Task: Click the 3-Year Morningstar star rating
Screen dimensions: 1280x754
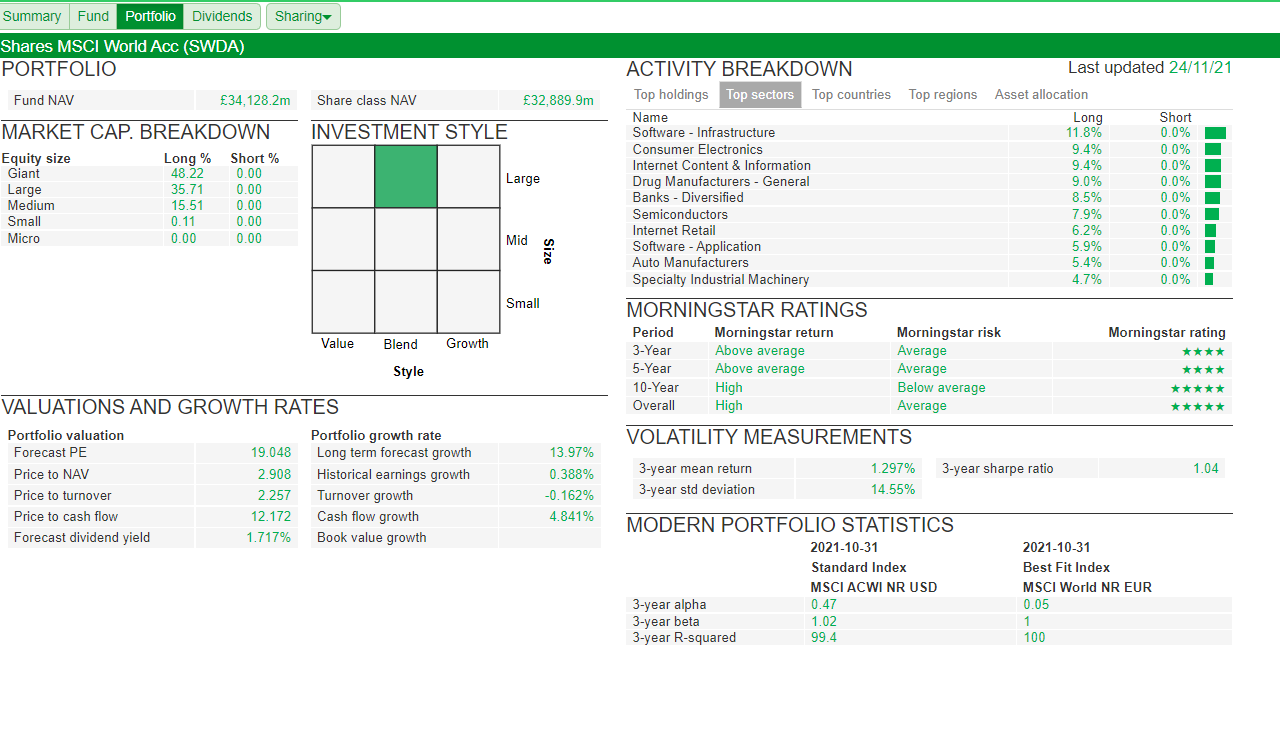Action: (x=1203, y=351)
